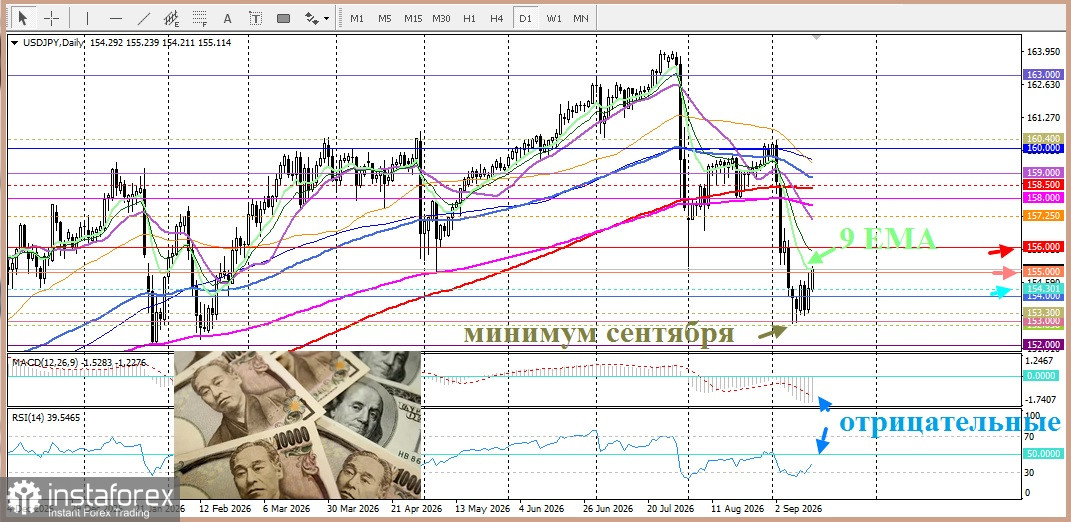Image resolution: width=1071 pixels, height=522 pixels.
Task: Choose the vertical line drawing tool
Action: click(x=87, y=18)
